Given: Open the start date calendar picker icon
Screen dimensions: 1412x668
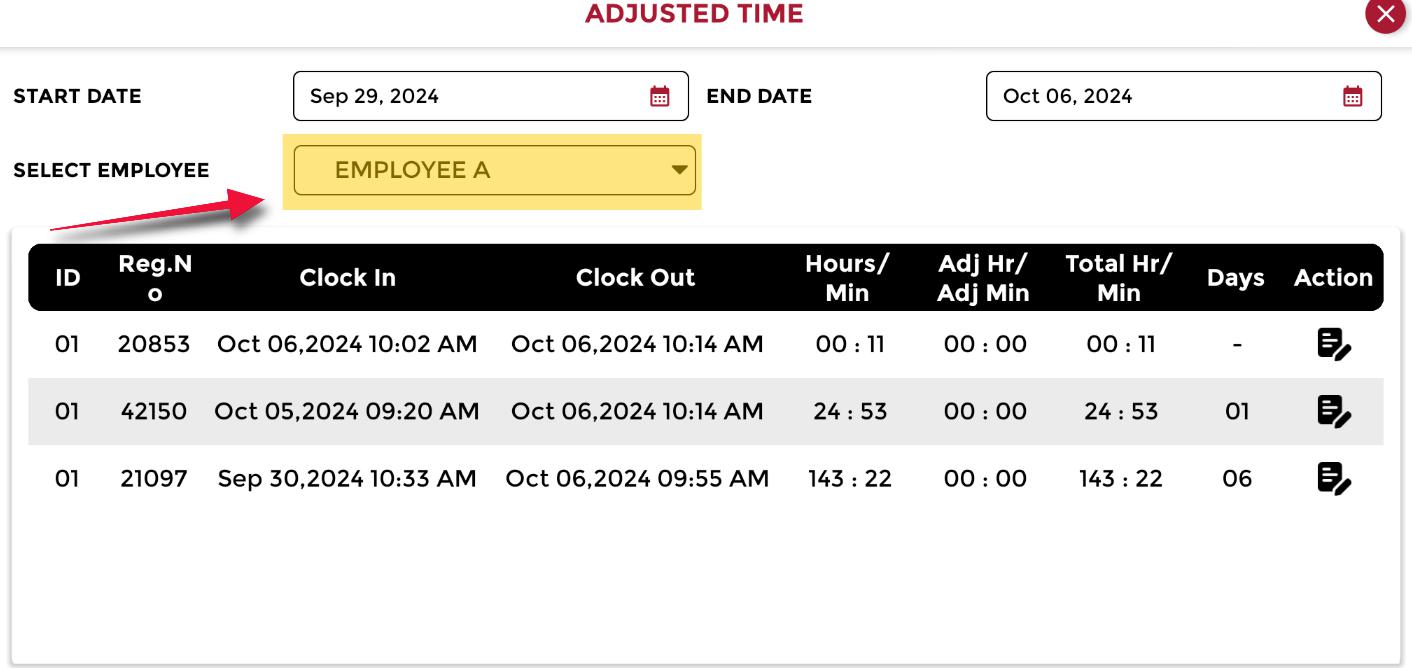Looking at the screenshot, I should (662, 96).
